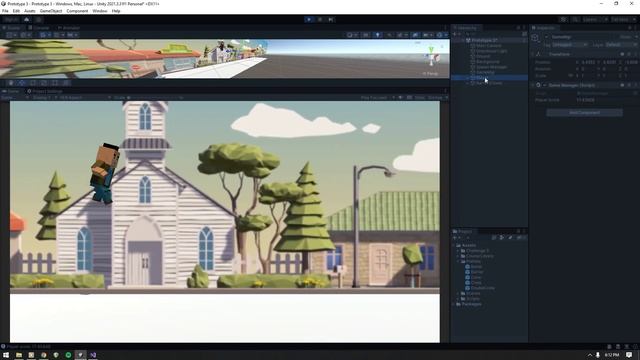Open the Assets menu
The image size is (640, 360).
(x=30, y=11)
